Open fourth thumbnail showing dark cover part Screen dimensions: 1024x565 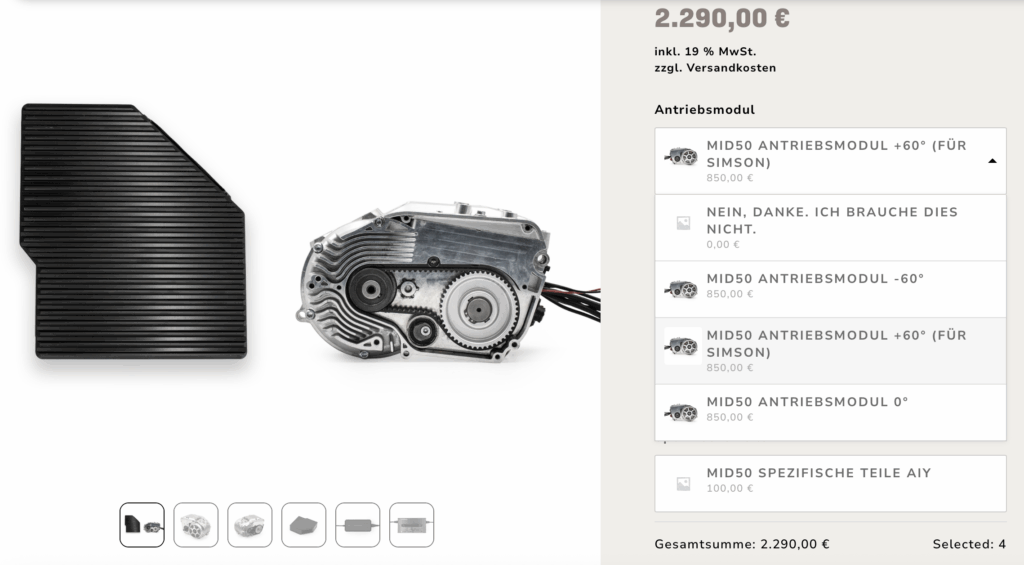click(304, 525)
